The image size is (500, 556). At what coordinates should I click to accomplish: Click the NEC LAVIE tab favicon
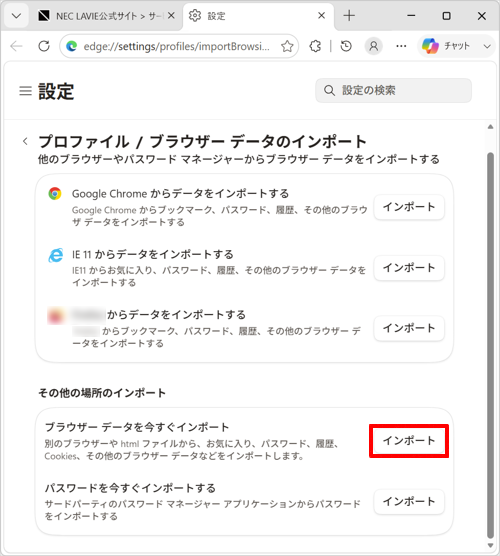[x=44, y=16]
